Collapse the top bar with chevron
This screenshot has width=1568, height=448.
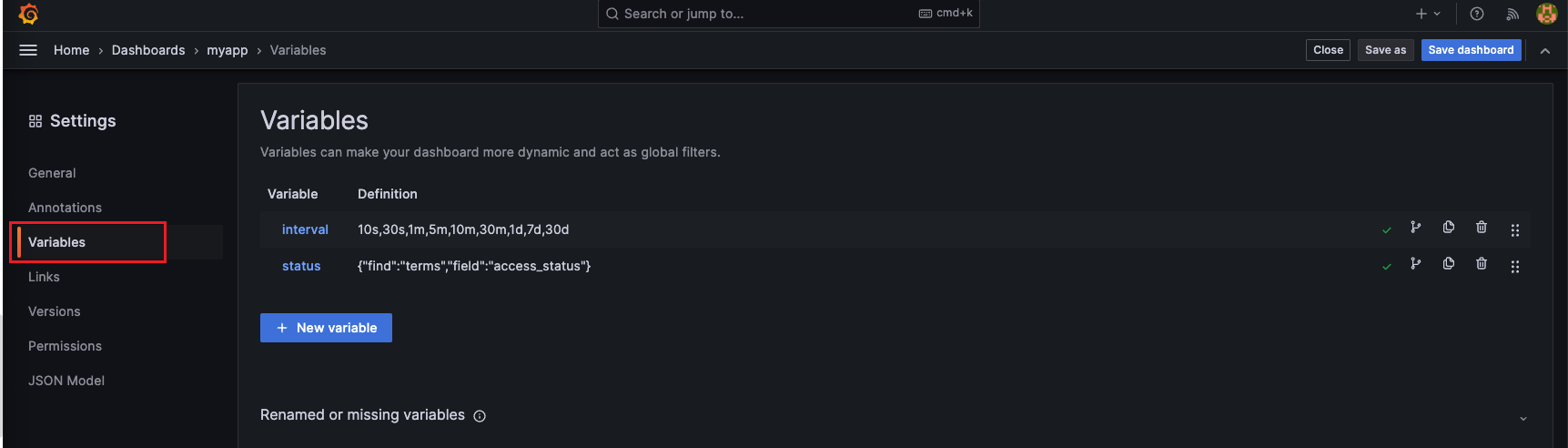click(x=1545, y=51)
